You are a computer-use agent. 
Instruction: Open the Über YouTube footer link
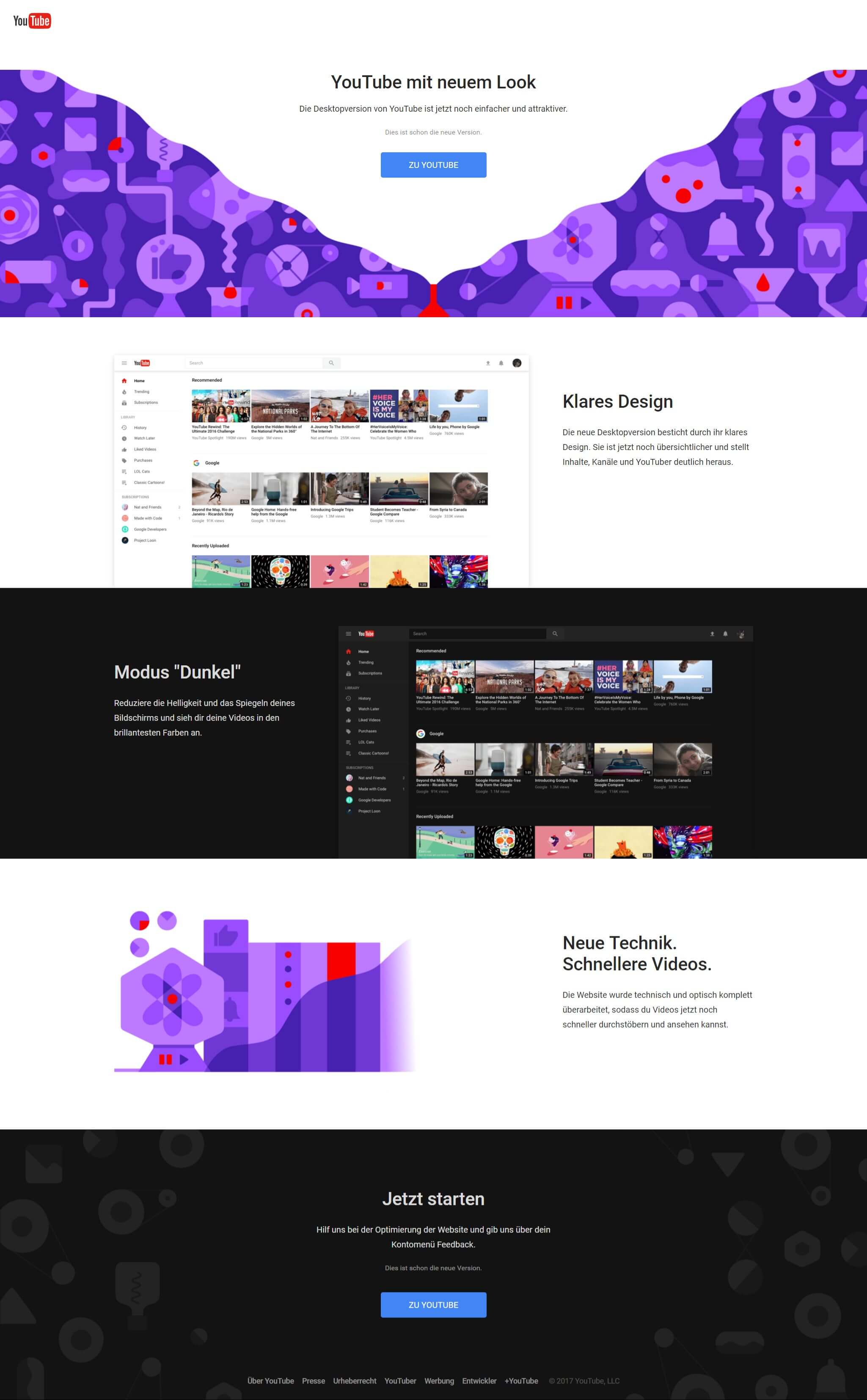coord(271,1381)
